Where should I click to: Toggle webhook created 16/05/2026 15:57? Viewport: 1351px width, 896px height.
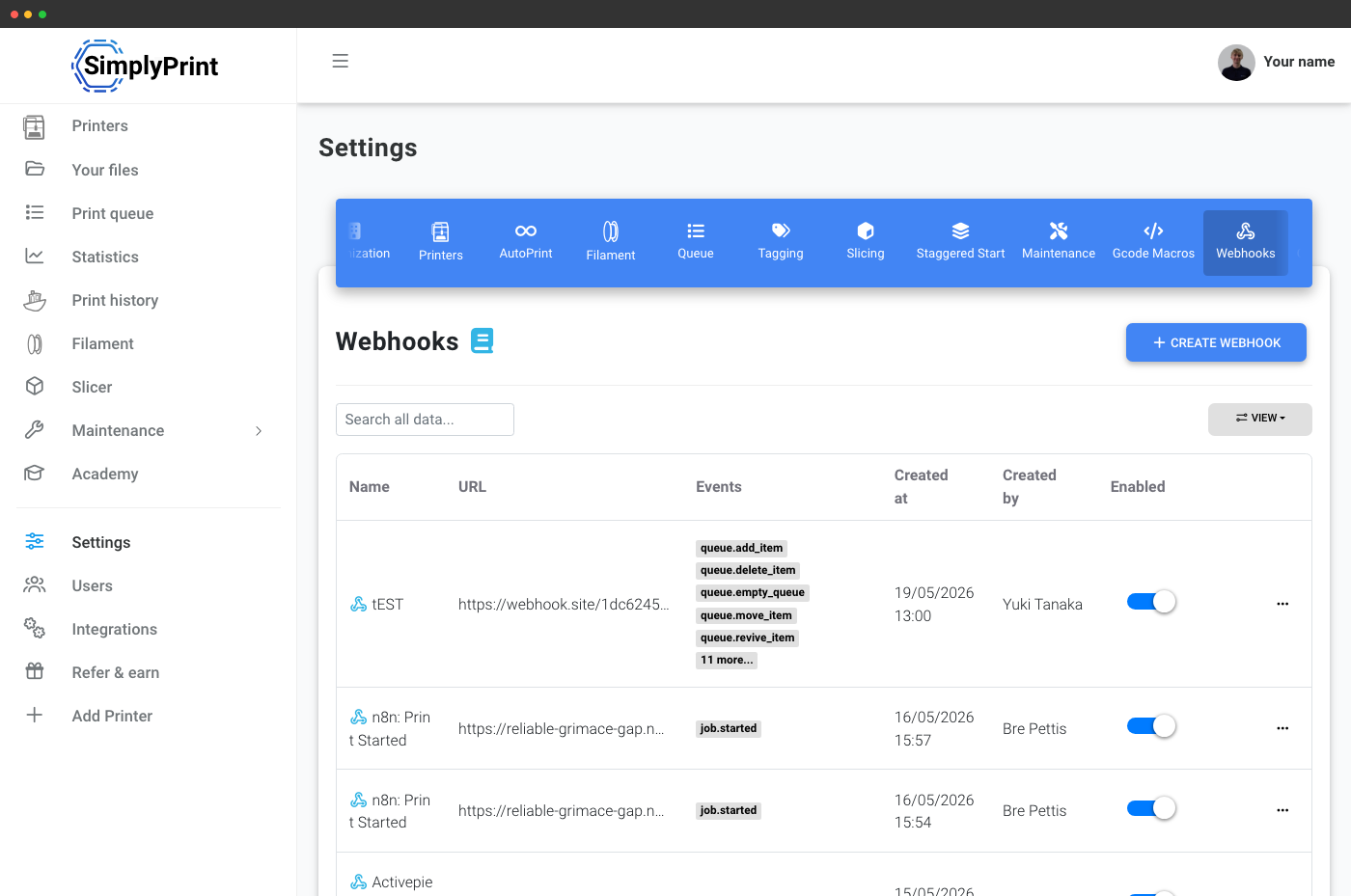(1151, 726)
